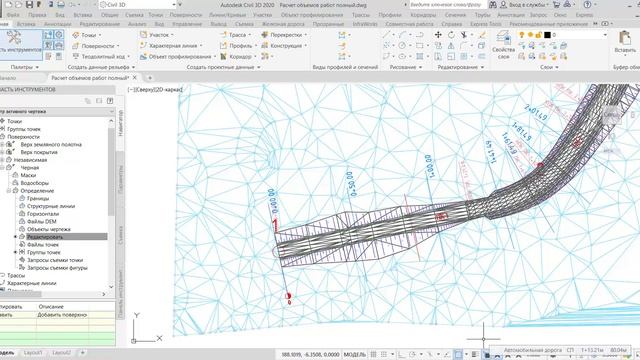Select the Circle tool in Рисование panel
Image resolution: width=640 pixels, height=360 pixels.
tap(402, 45)
